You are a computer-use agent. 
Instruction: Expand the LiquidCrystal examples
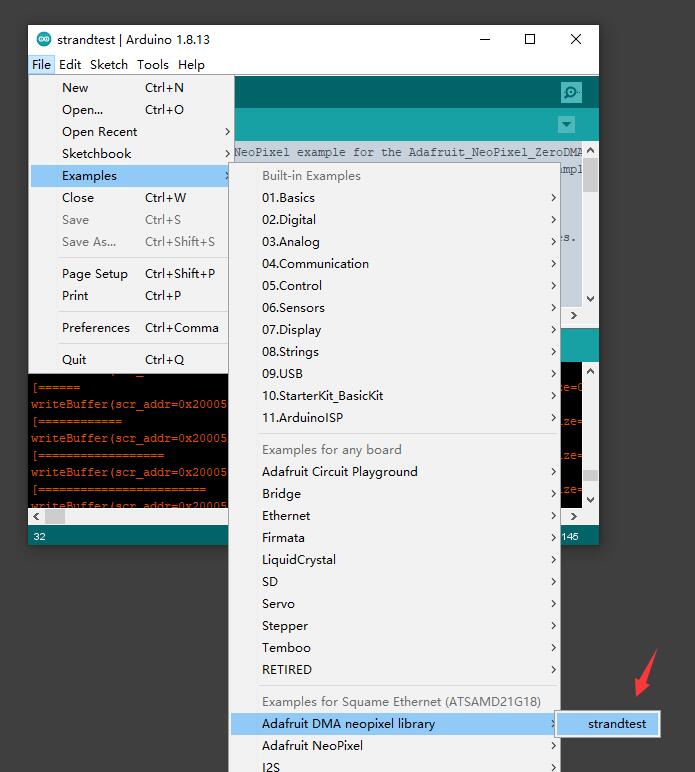(395, 560)
